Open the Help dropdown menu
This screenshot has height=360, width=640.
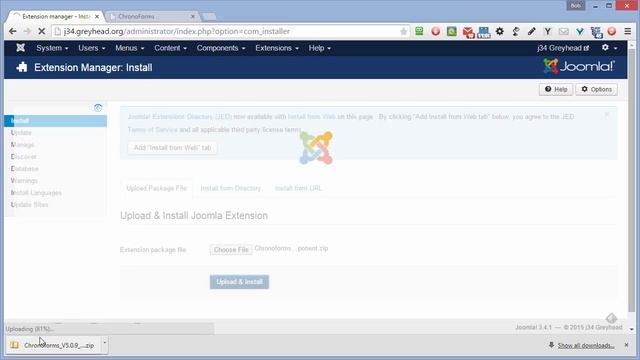[320, 48]
